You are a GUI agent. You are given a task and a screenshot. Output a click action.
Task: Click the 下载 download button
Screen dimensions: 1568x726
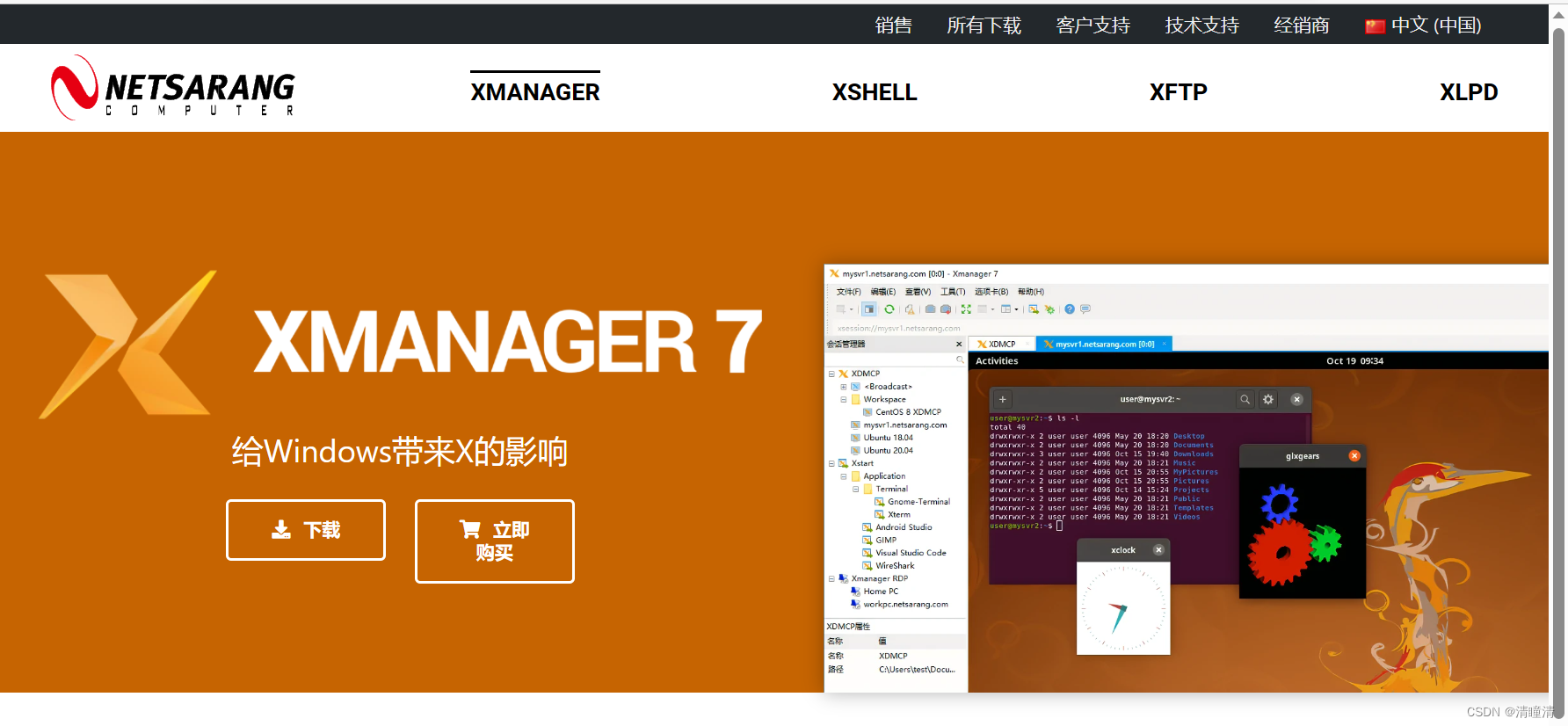pyautogui.click(x=306, y=530)
